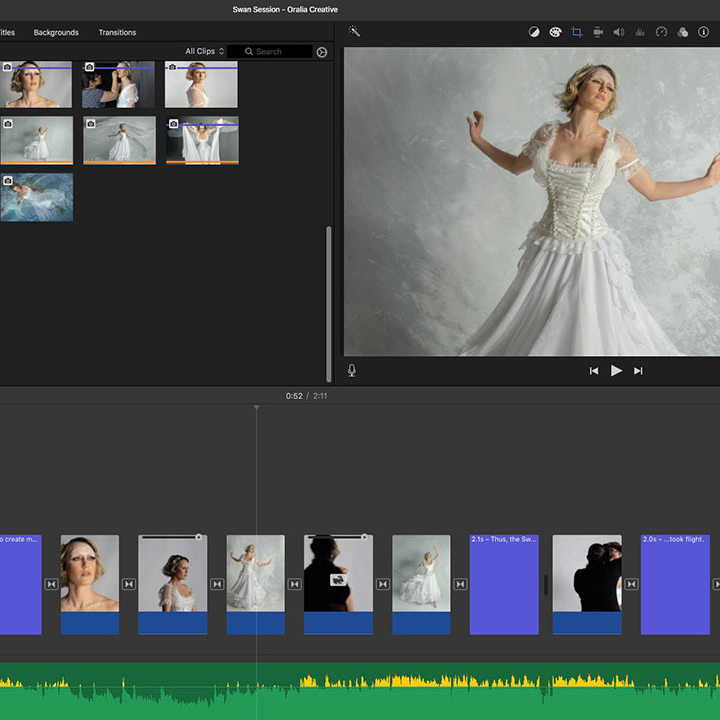This screenshot has width=720, height=720.
Task: Skip to the next clip
Action: pyautogui.click(x=638, y=371)
